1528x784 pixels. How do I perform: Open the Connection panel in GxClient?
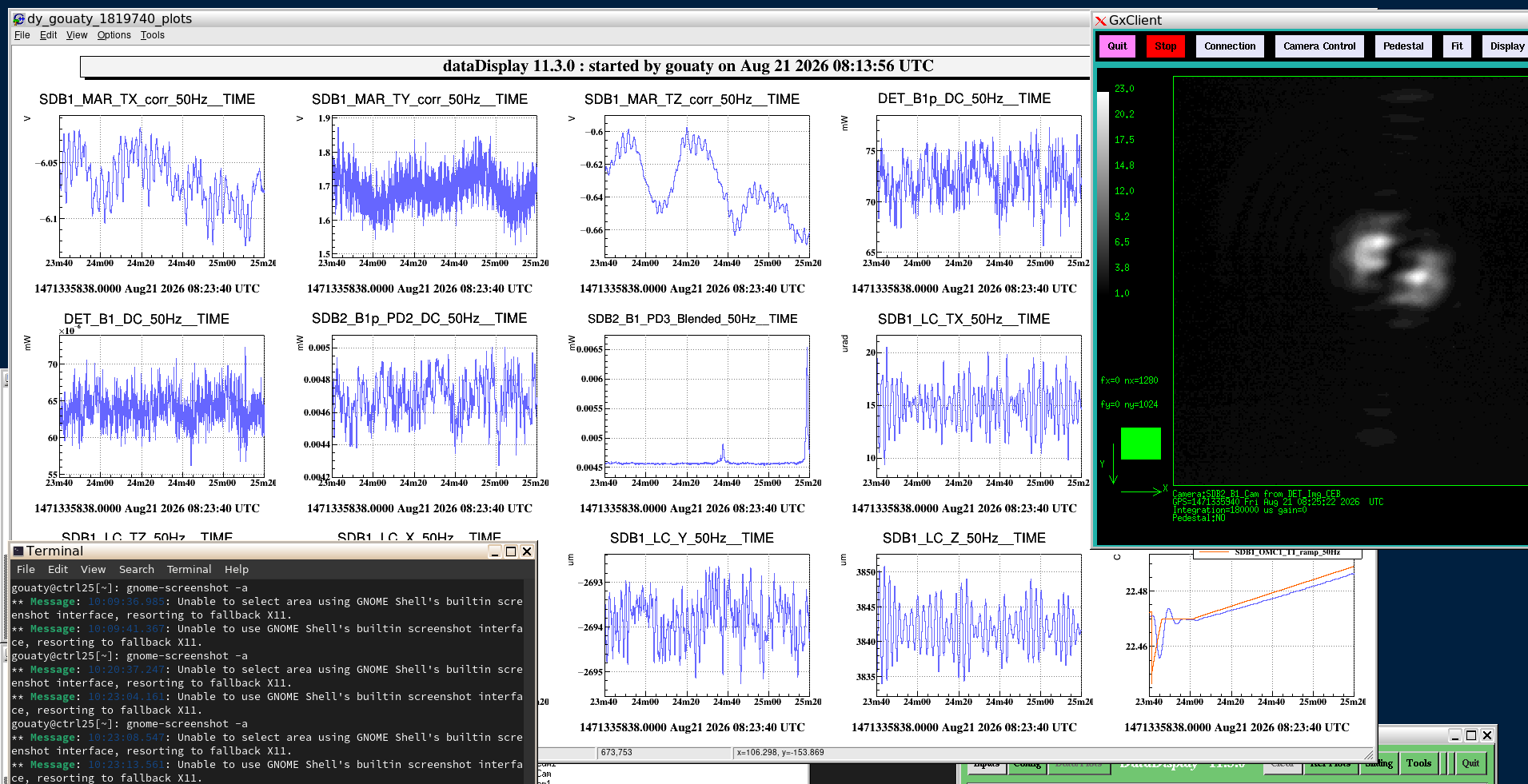tap(1230, 46)
